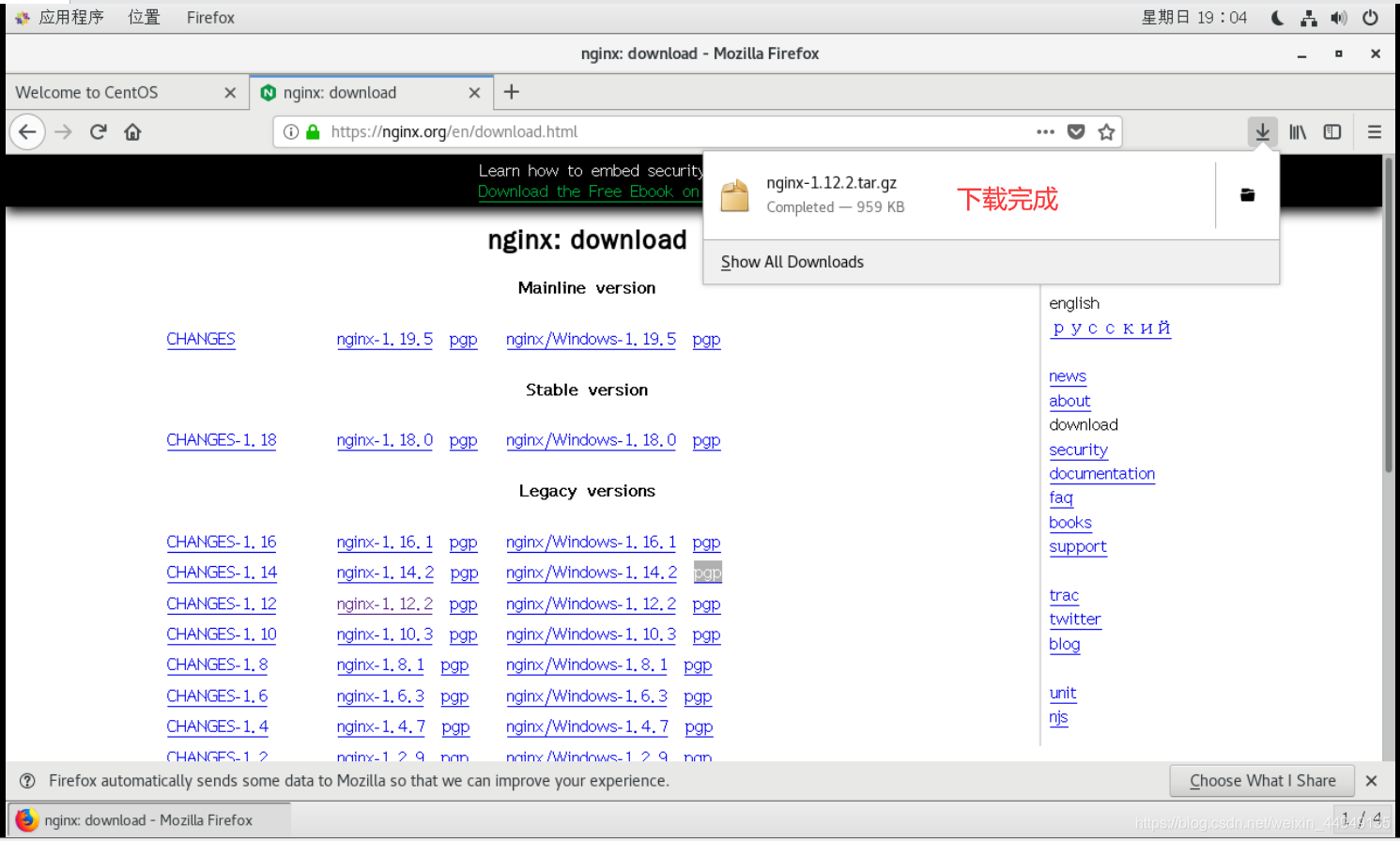Viewport: 1400px width, 841px height.
Task: Open nginx-1.19.5 mainline download link
Action: (x=385, y=339)
